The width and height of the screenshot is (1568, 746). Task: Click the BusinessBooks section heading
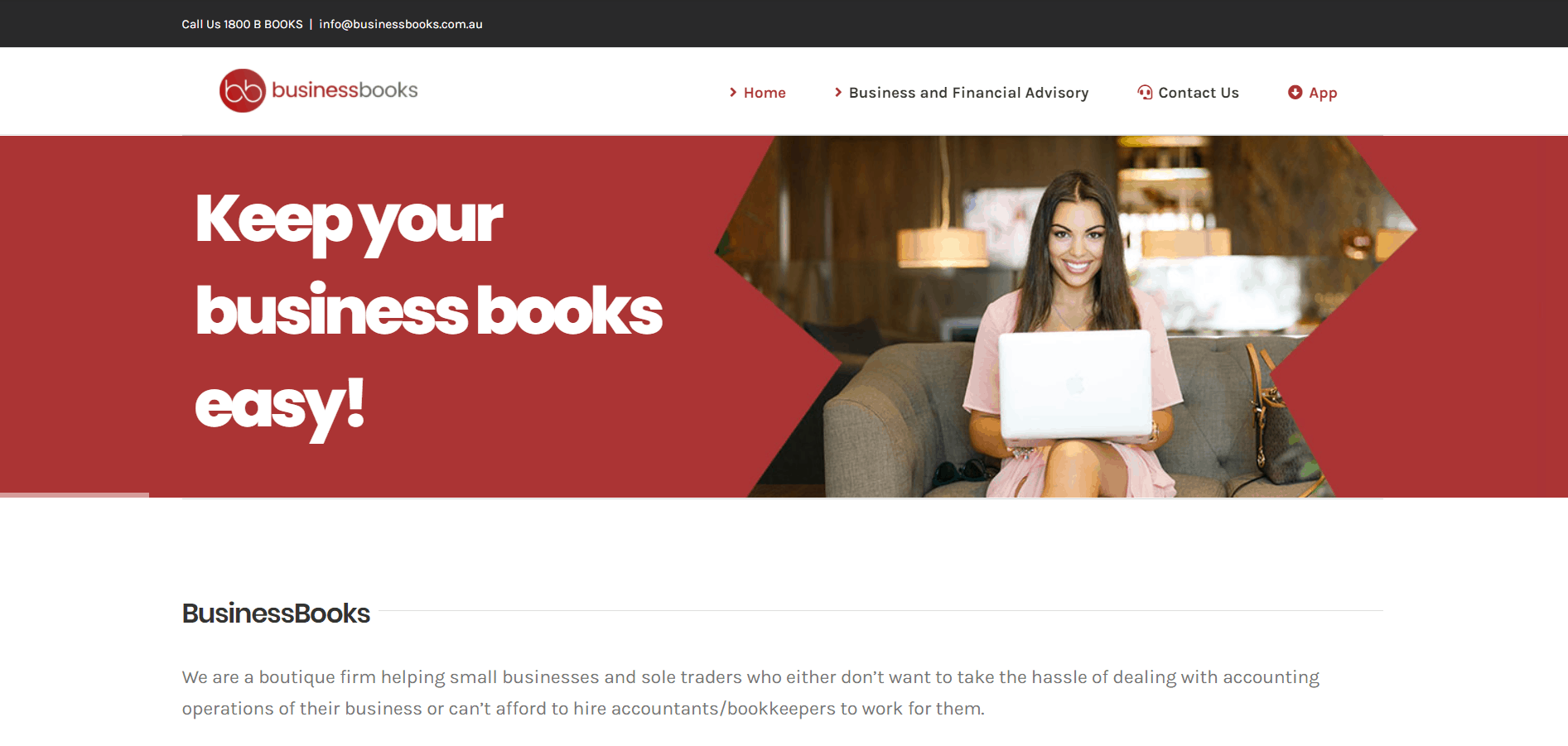(x=276, y=614)
